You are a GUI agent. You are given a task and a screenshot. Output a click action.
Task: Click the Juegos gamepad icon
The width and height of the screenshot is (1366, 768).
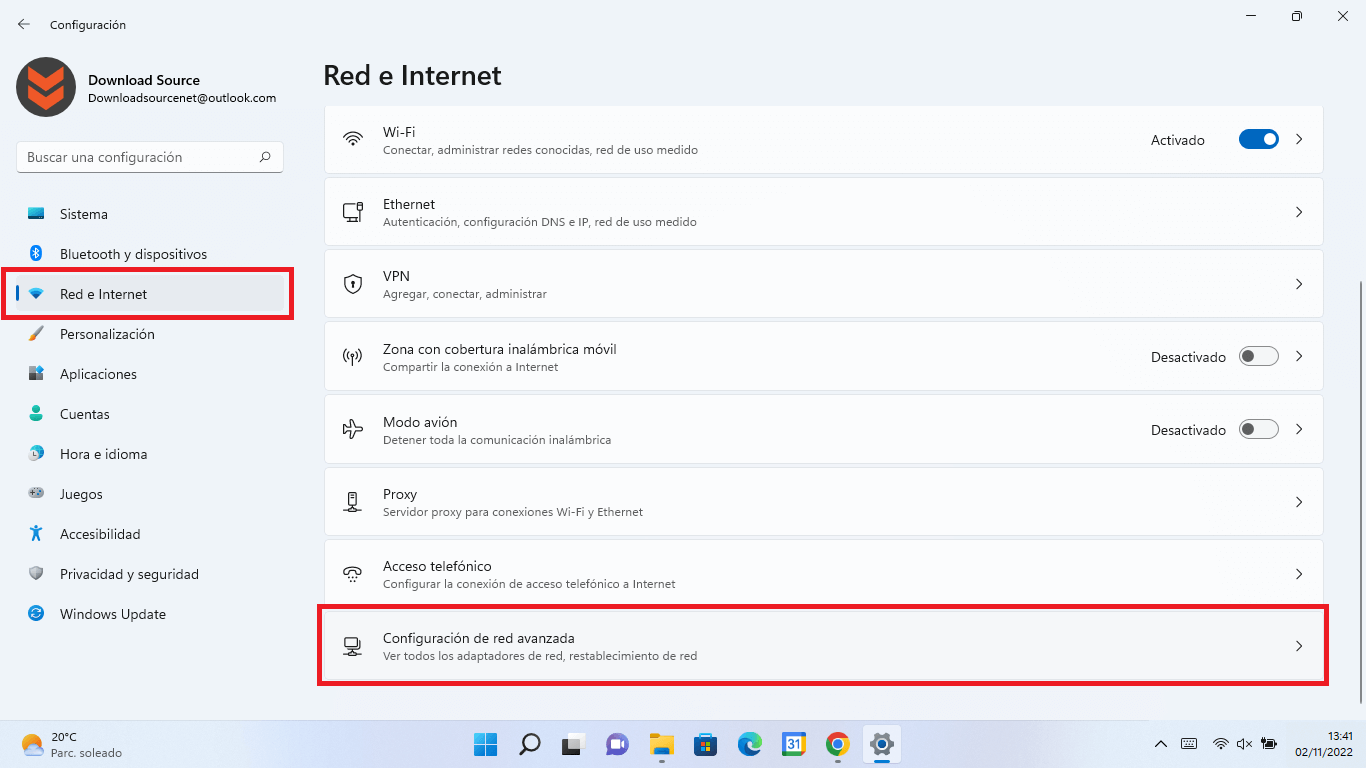click(36, 494)
